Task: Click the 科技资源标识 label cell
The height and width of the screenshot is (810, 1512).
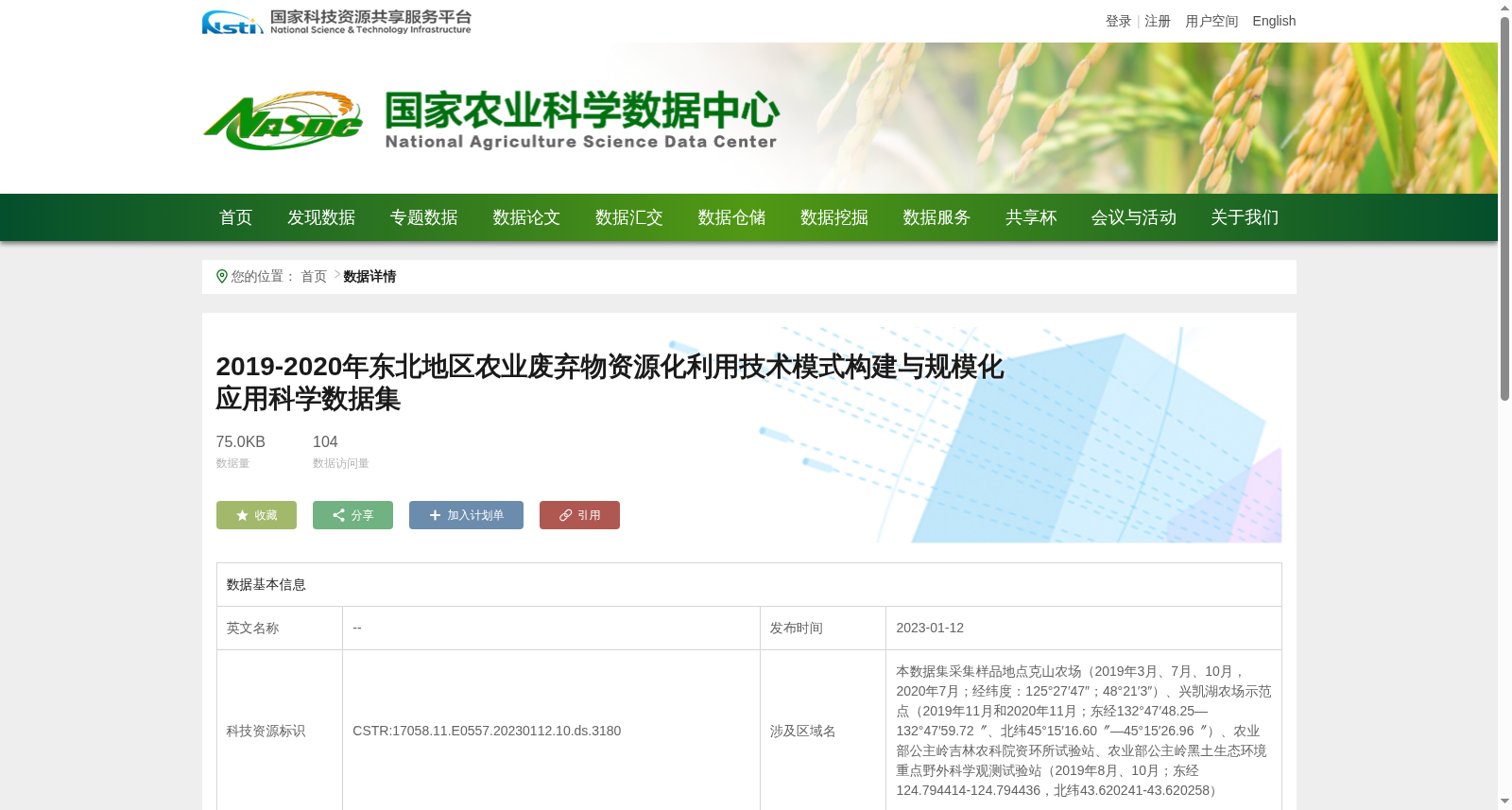Action: (280, 731)
